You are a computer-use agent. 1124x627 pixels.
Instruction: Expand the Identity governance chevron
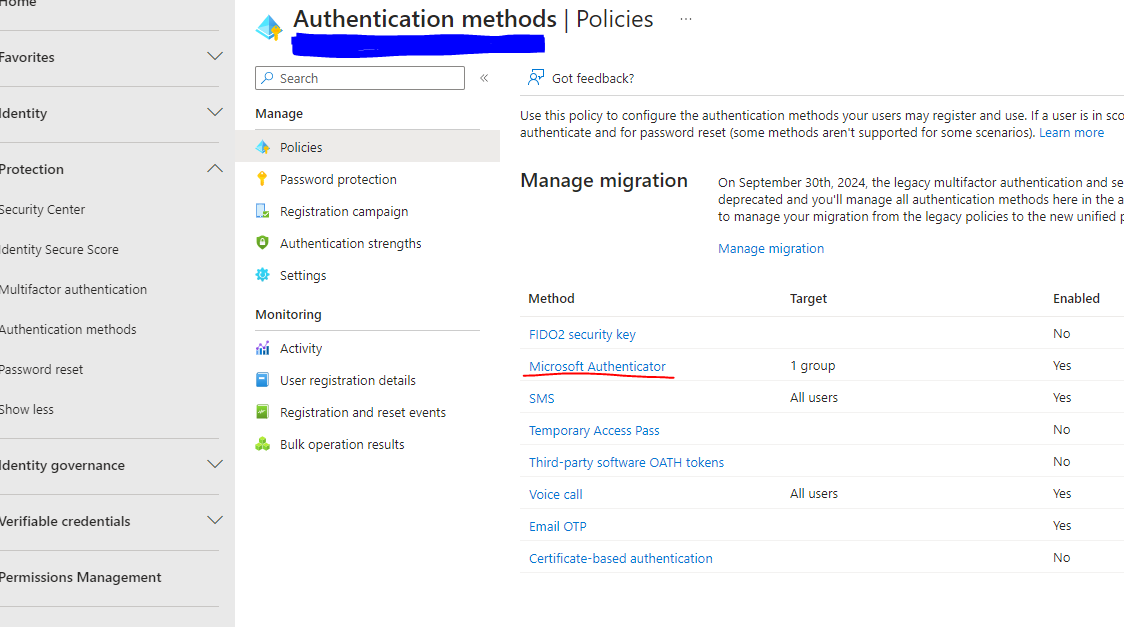coord(214,464)
